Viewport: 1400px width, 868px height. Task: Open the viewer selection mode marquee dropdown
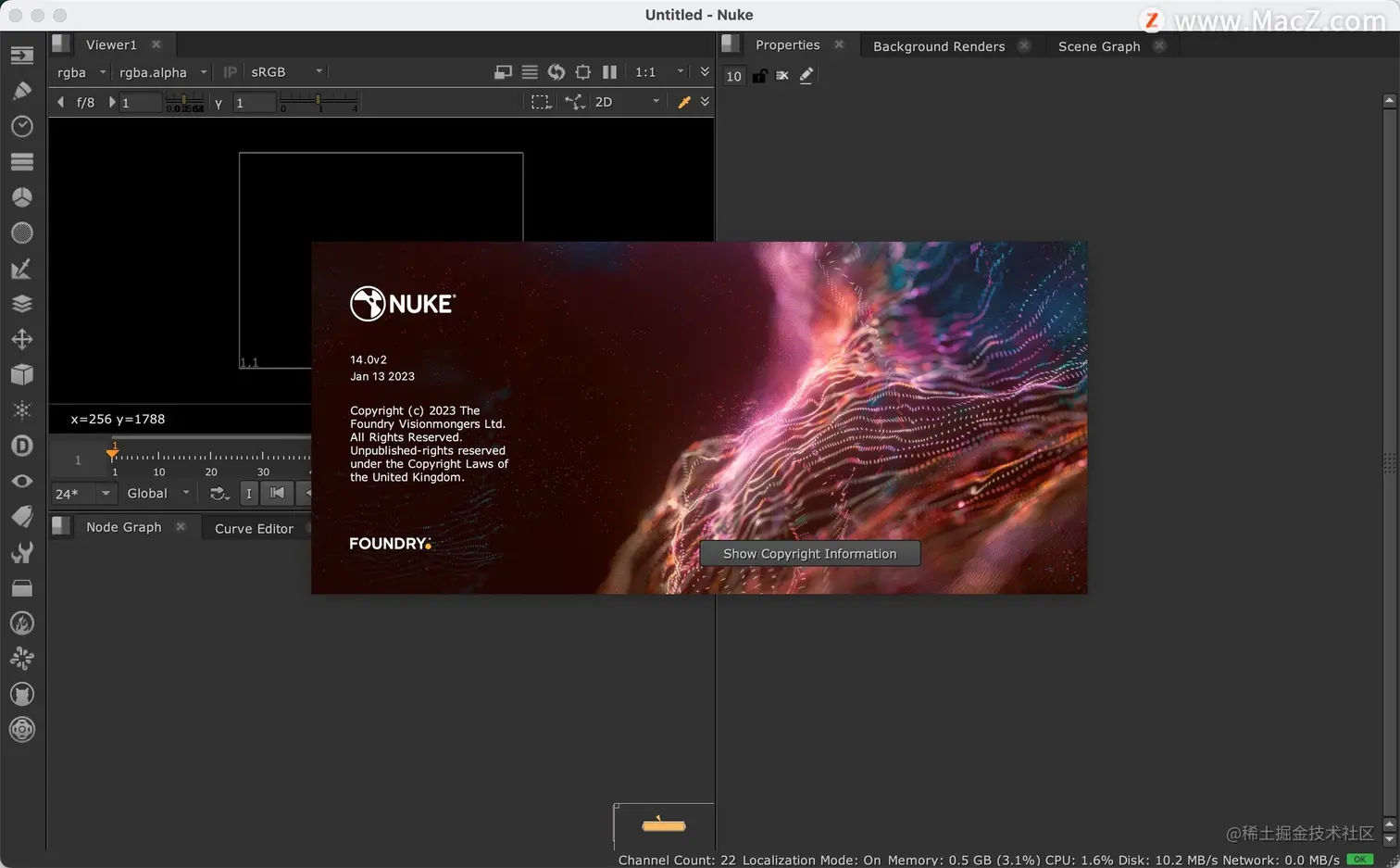click(x=542, y=102)
